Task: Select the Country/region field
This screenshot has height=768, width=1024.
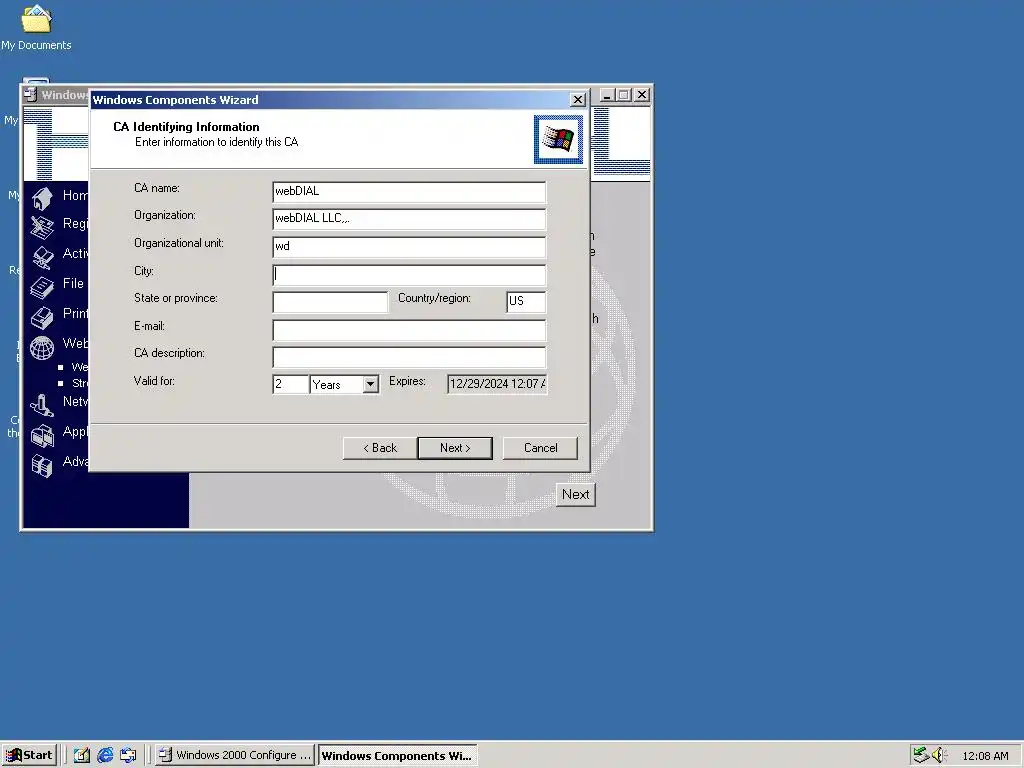Action: click(526, 302)
